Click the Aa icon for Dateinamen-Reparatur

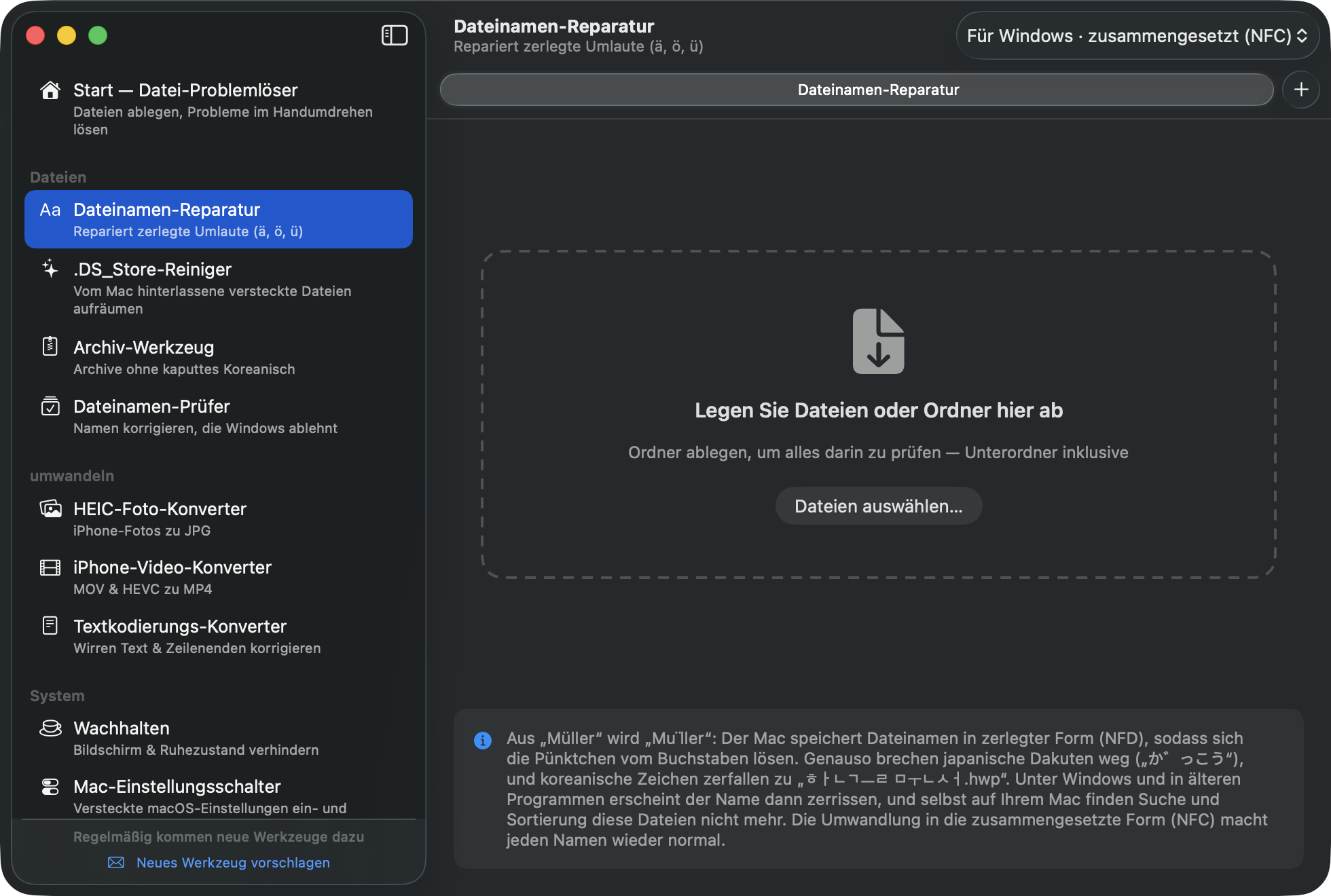coord(50,210)
